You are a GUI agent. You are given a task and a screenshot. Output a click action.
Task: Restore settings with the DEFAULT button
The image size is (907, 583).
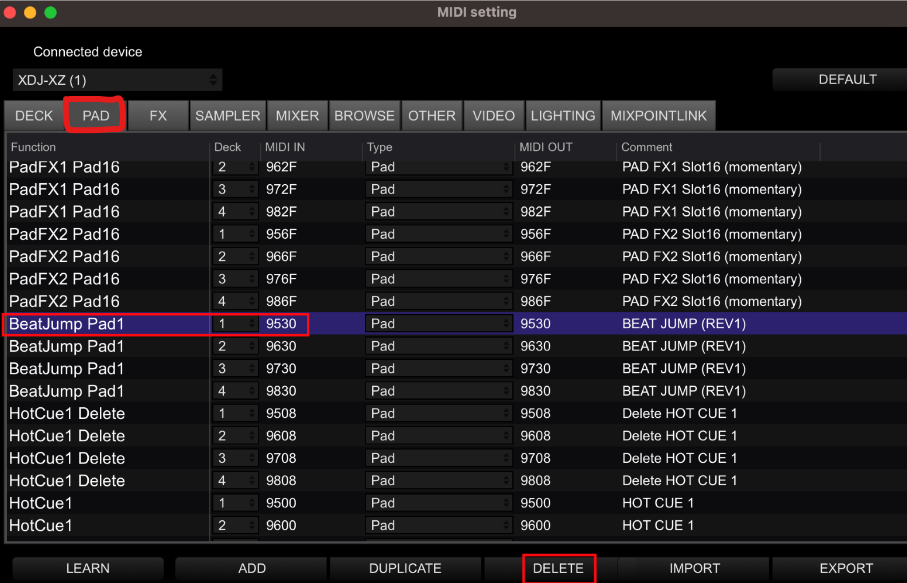[847, 79]
